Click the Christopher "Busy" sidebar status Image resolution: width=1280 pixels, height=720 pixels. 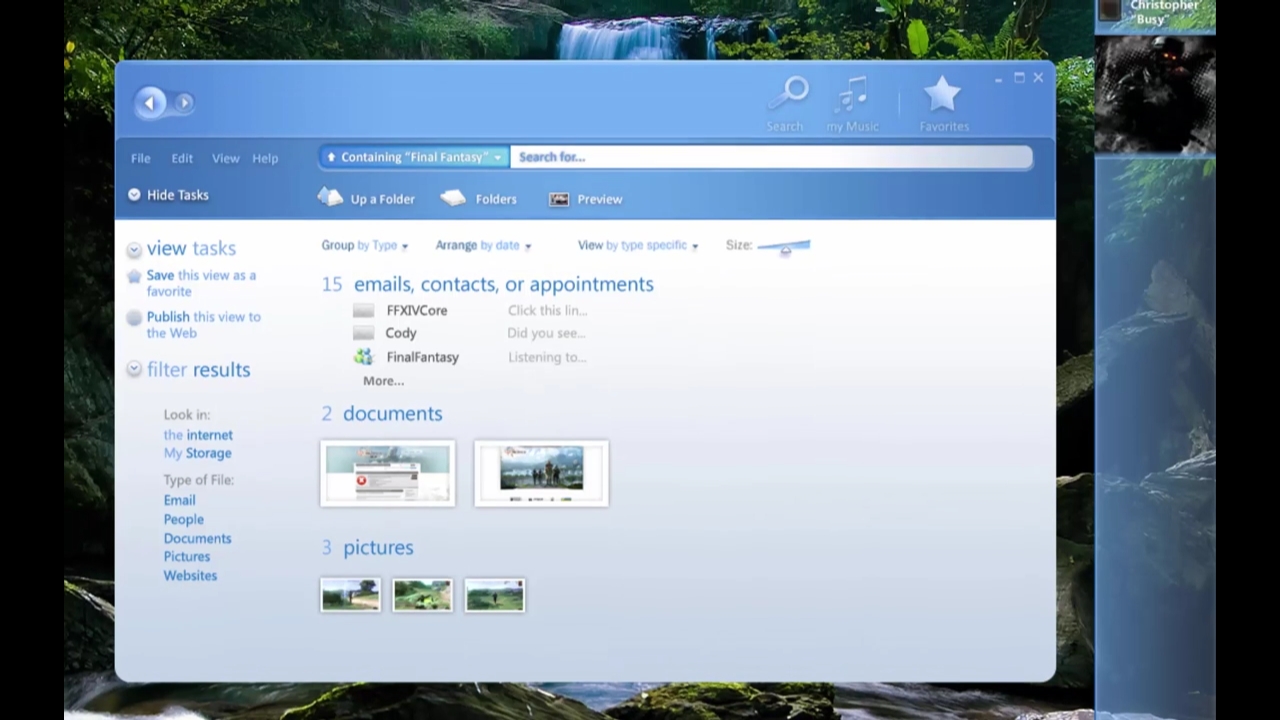pos(1165,12)
